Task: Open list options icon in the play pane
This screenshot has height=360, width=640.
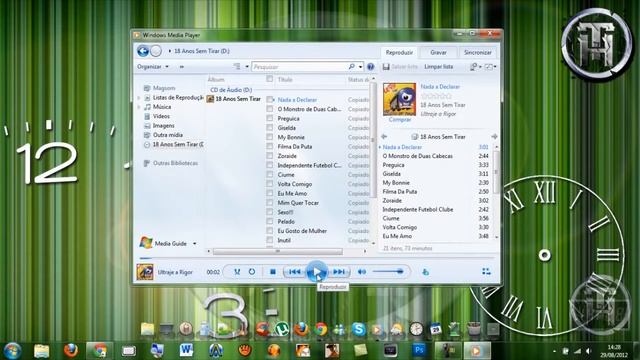Action: coord(473,67)
